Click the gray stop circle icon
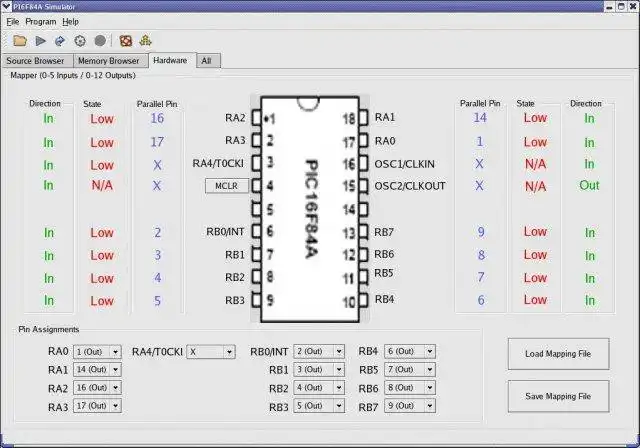The height and width of the screenshot is (448, 640). 100,41
